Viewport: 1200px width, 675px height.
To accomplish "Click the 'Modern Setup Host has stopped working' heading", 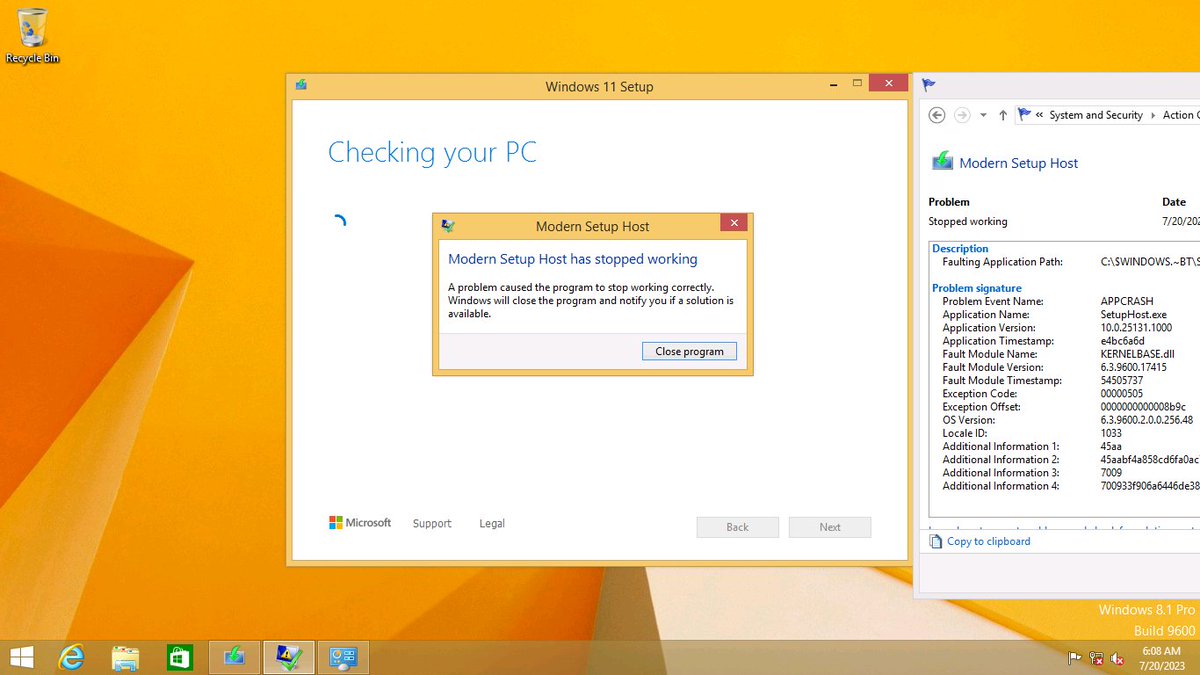I will [x=572, y=259].
